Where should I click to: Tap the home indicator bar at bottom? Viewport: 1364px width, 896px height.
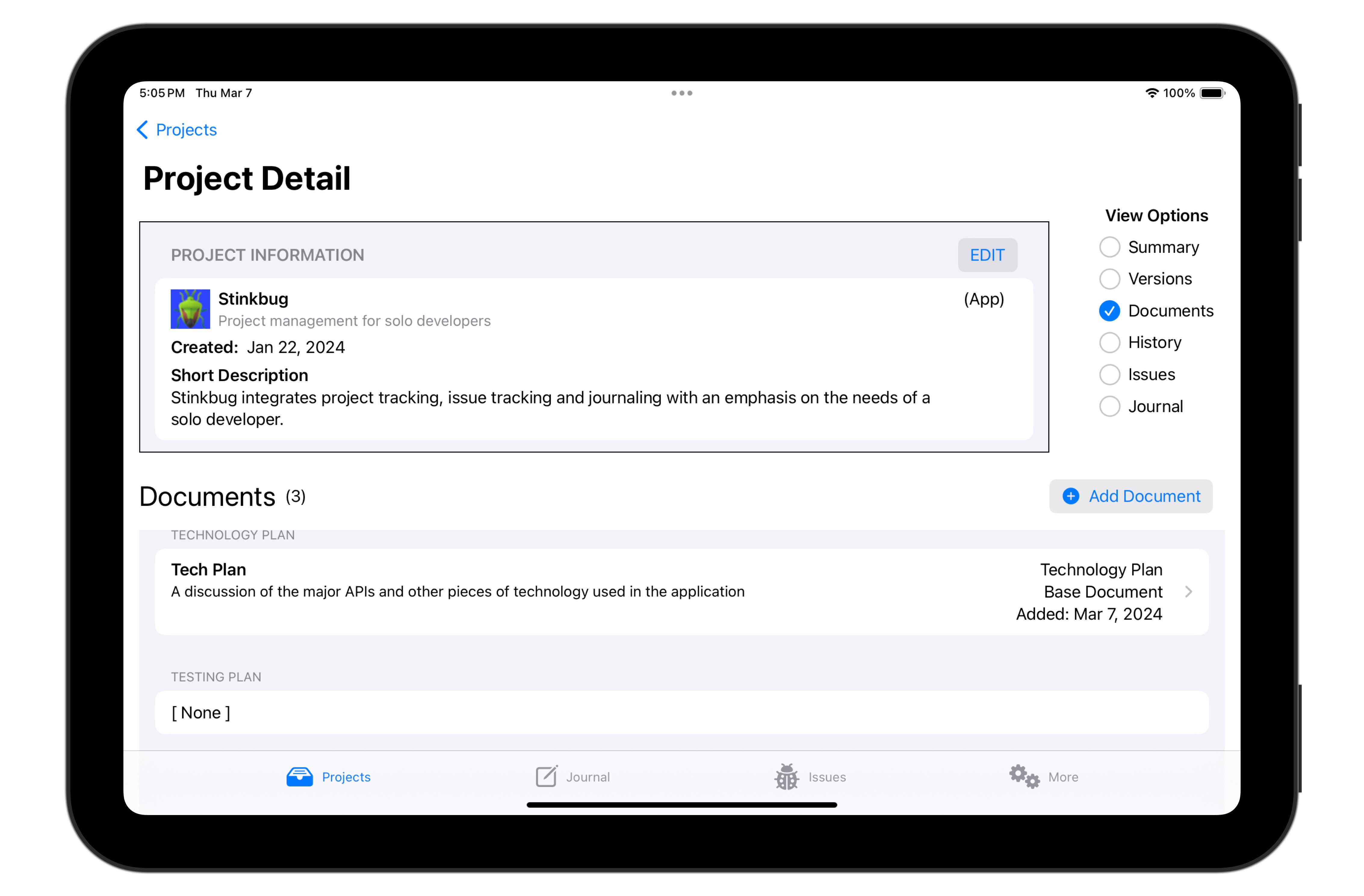[x=682, y=805]
